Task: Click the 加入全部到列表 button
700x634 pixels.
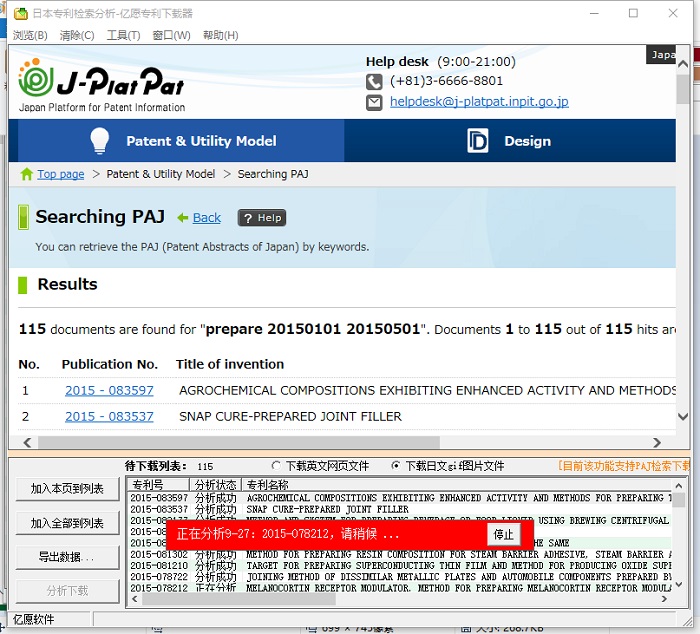Action: 67,523
